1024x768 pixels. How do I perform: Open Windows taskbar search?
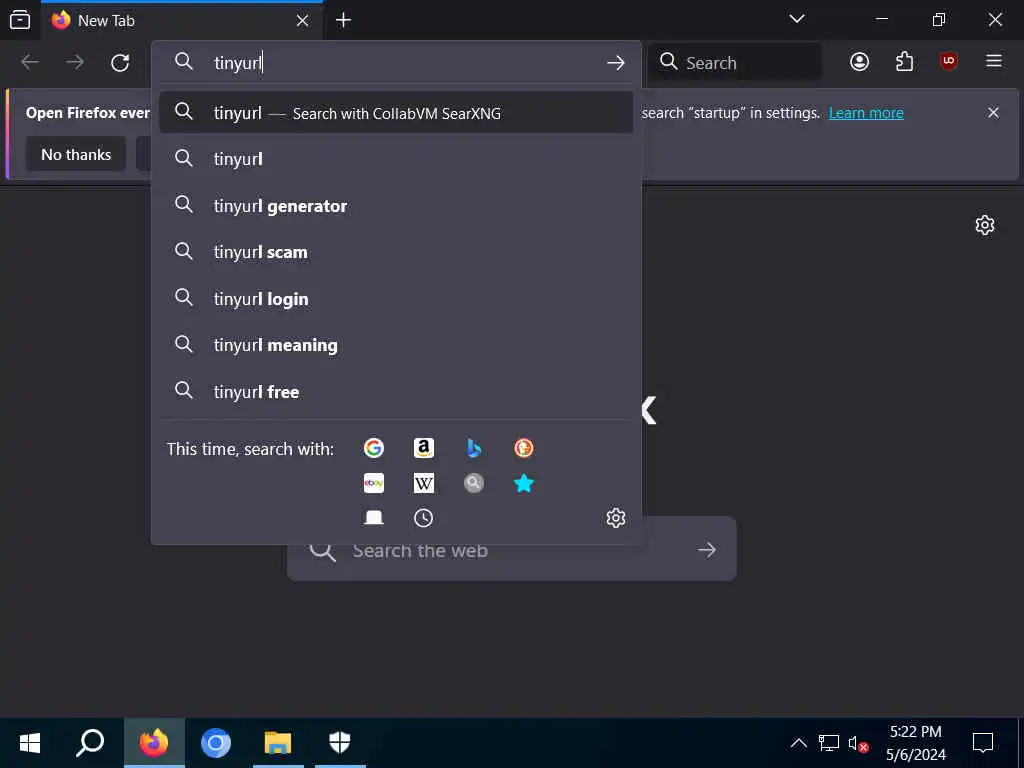point(90,743)
